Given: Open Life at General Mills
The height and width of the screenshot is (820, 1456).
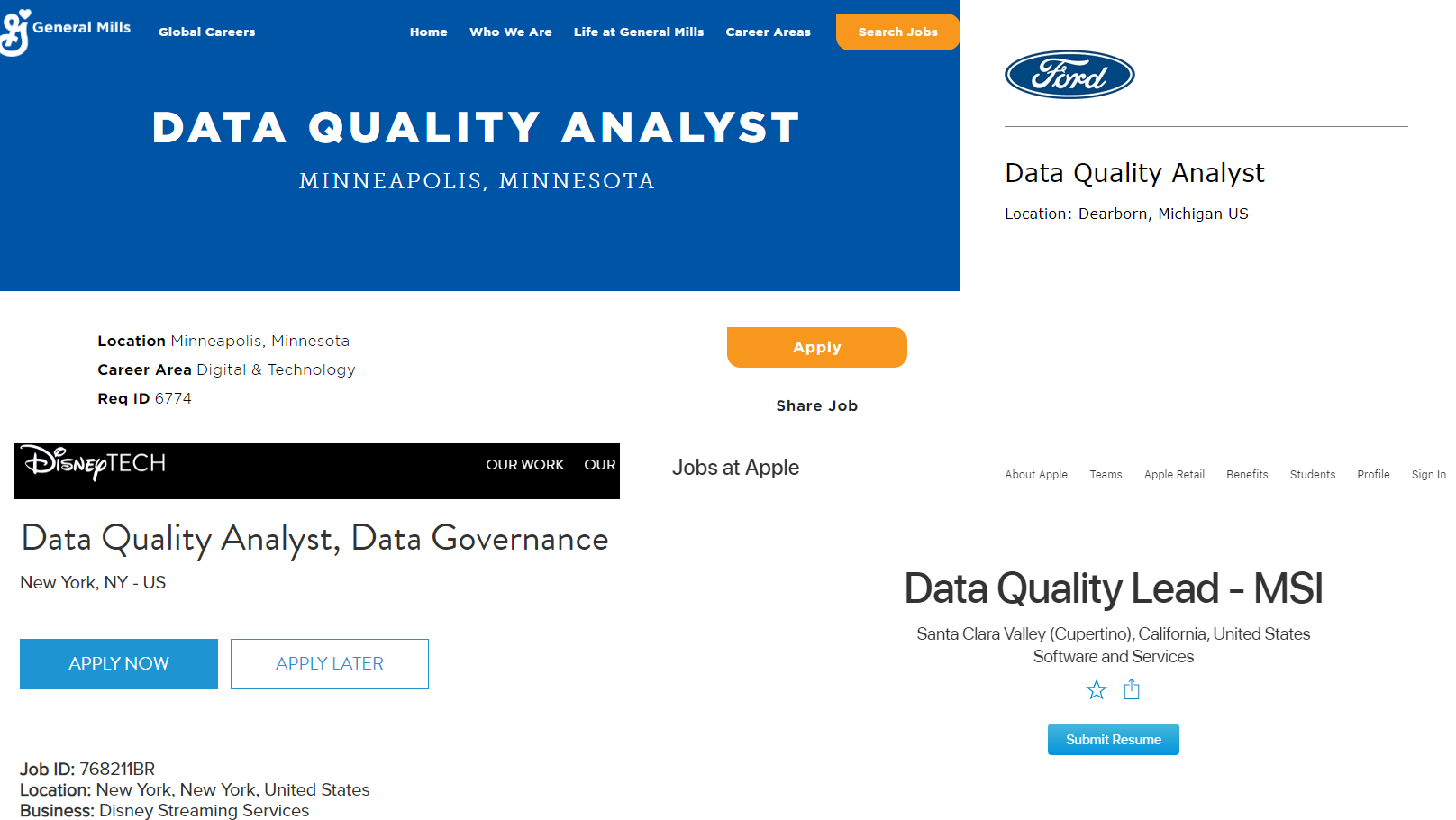Looking at the screenshot, I should [x=639, y=32].
